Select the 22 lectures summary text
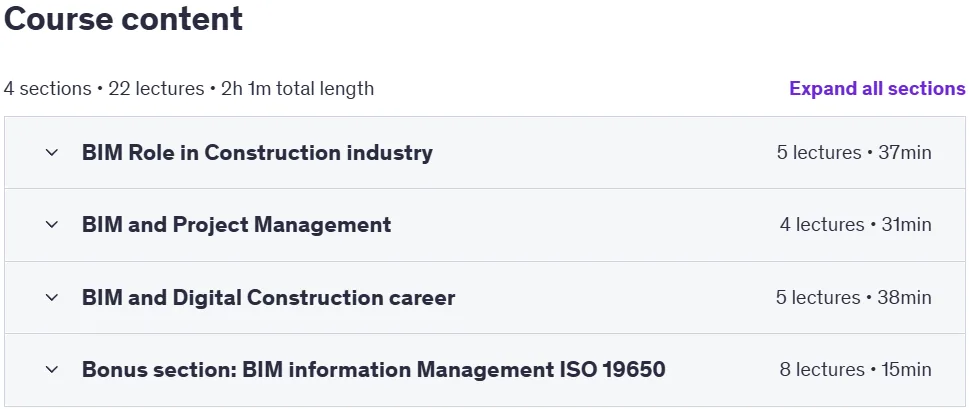The height and width of the screenshot is (409, 969). 156,88
